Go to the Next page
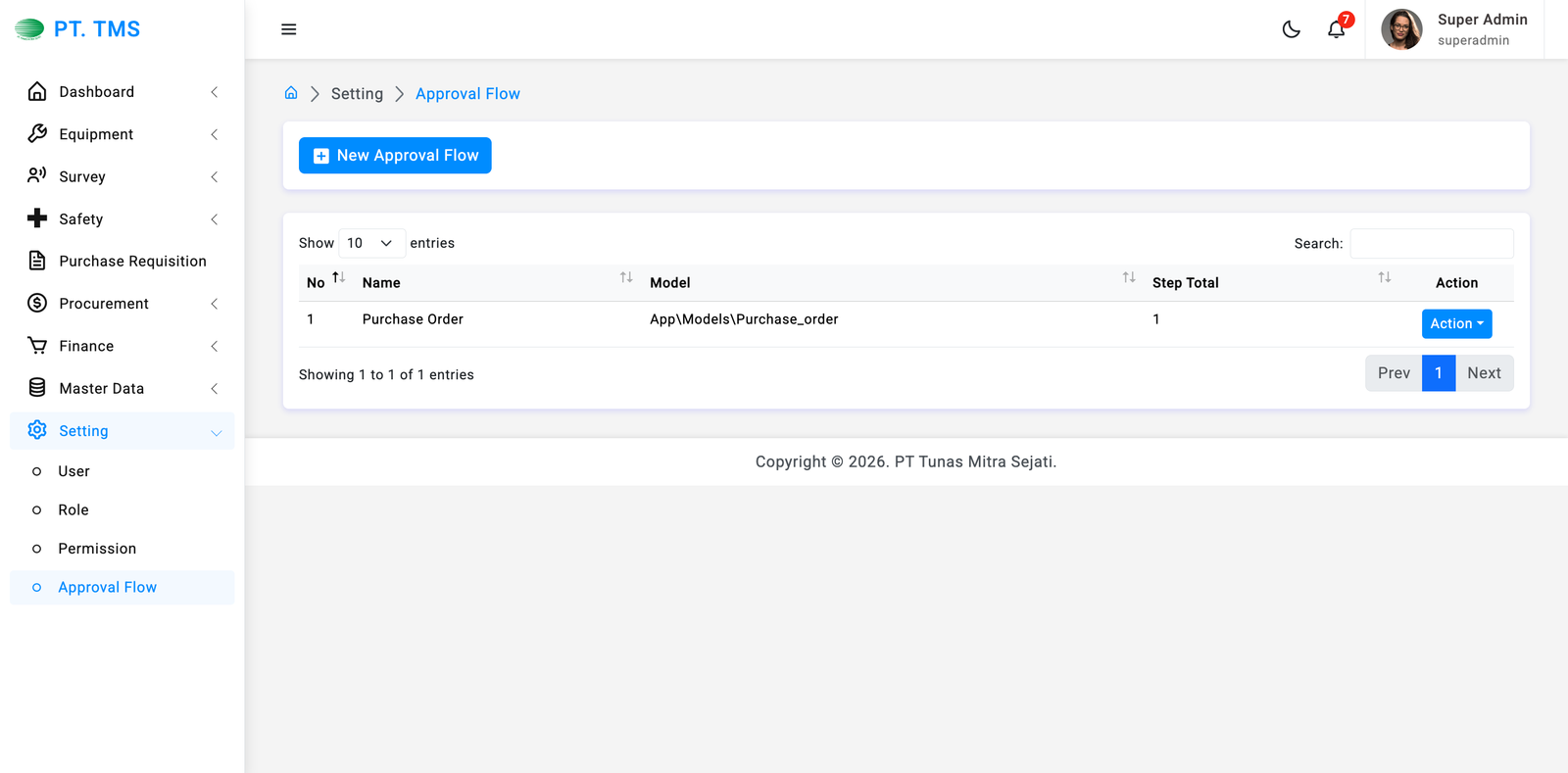This screenshot has height=773, width=1568. tap(1484, 373)
